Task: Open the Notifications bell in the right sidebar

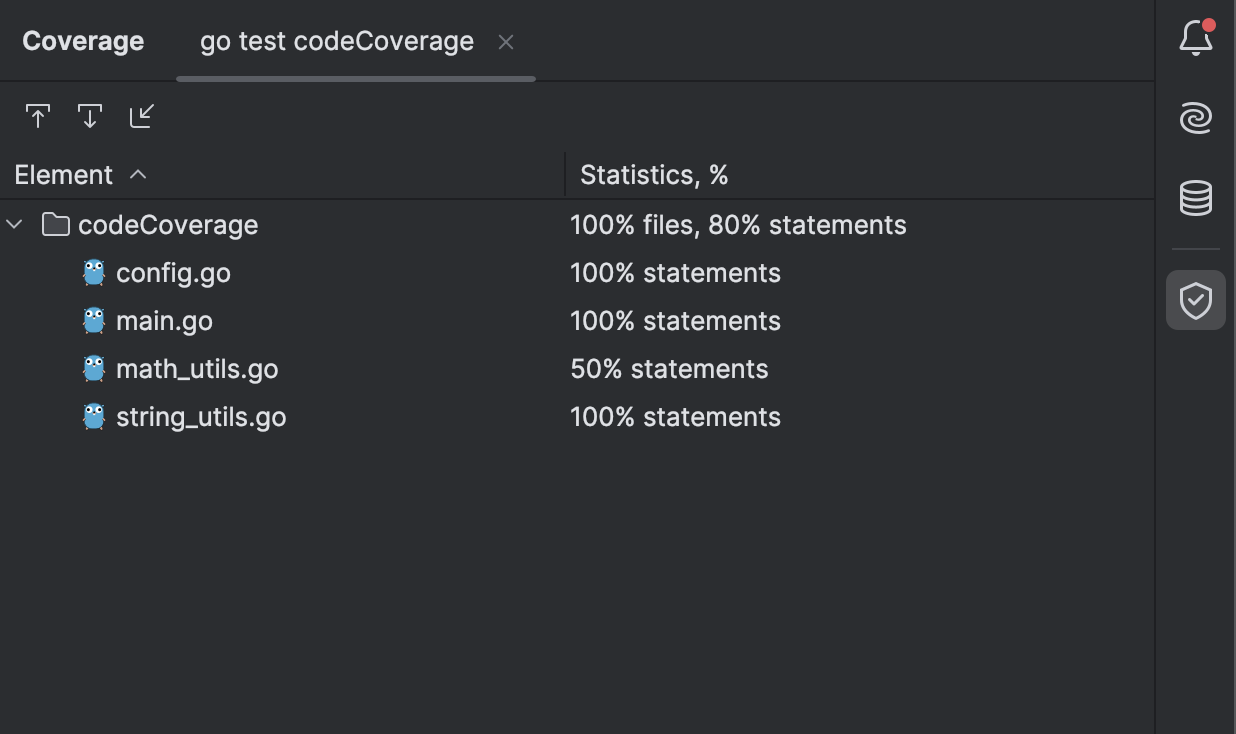Action: [x=1196, y=36]
